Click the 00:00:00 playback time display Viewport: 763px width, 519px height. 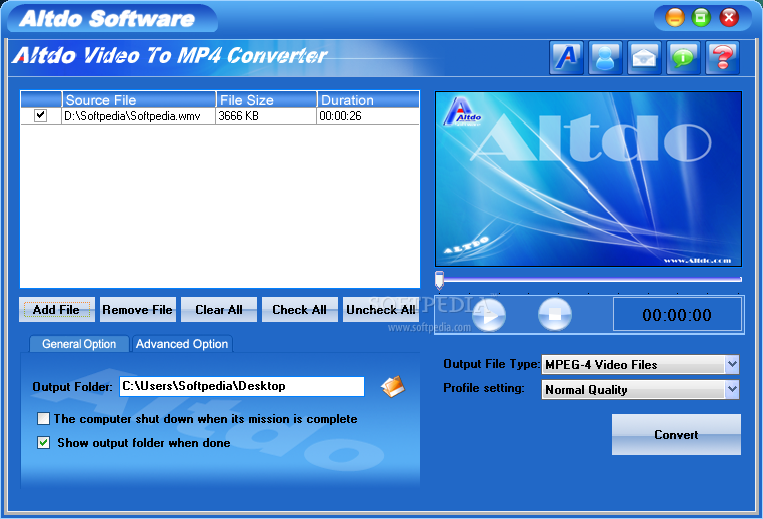(x=677, y=315)
